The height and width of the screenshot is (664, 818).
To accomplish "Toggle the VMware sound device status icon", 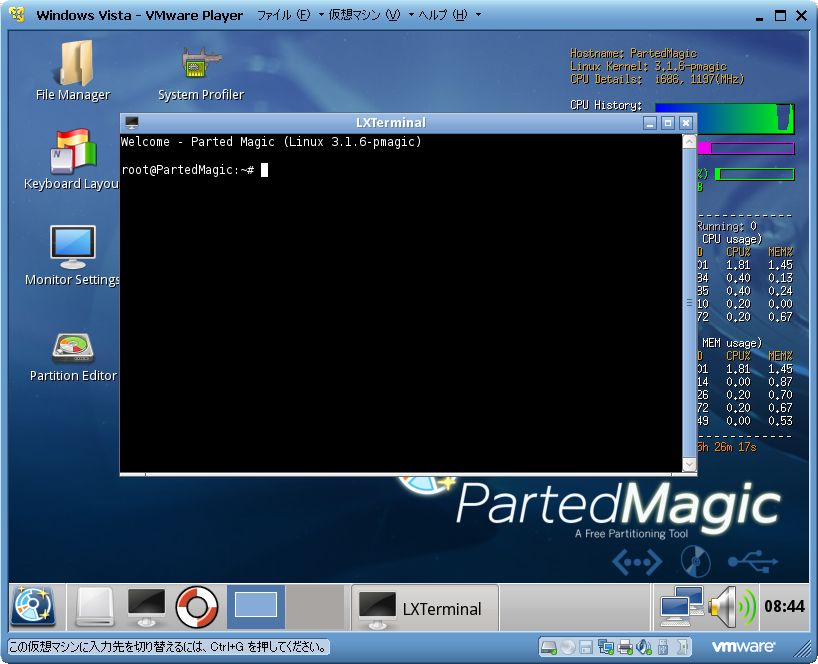I will [x=644, y=647].
